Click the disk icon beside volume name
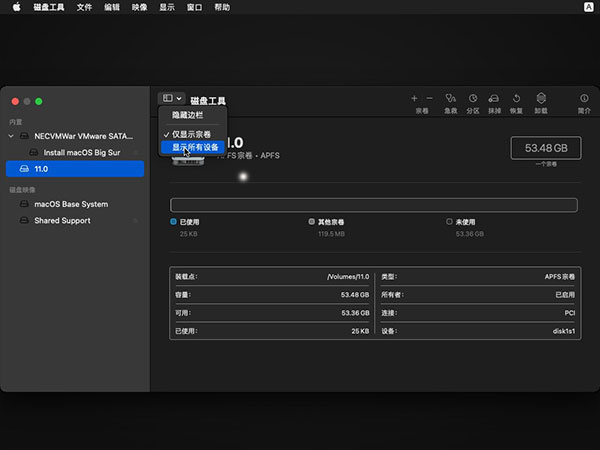Screen dimensions: 600x450 tap(188, 161)
